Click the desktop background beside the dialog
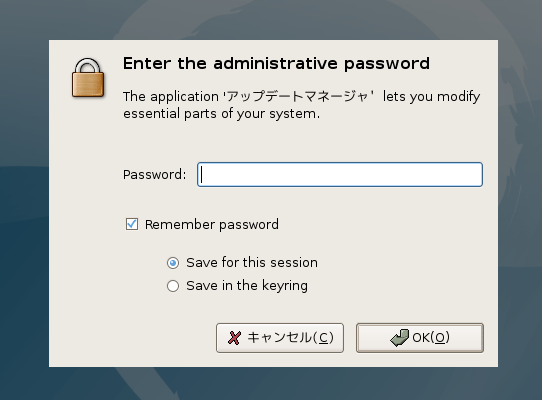 tap(24, 207)
